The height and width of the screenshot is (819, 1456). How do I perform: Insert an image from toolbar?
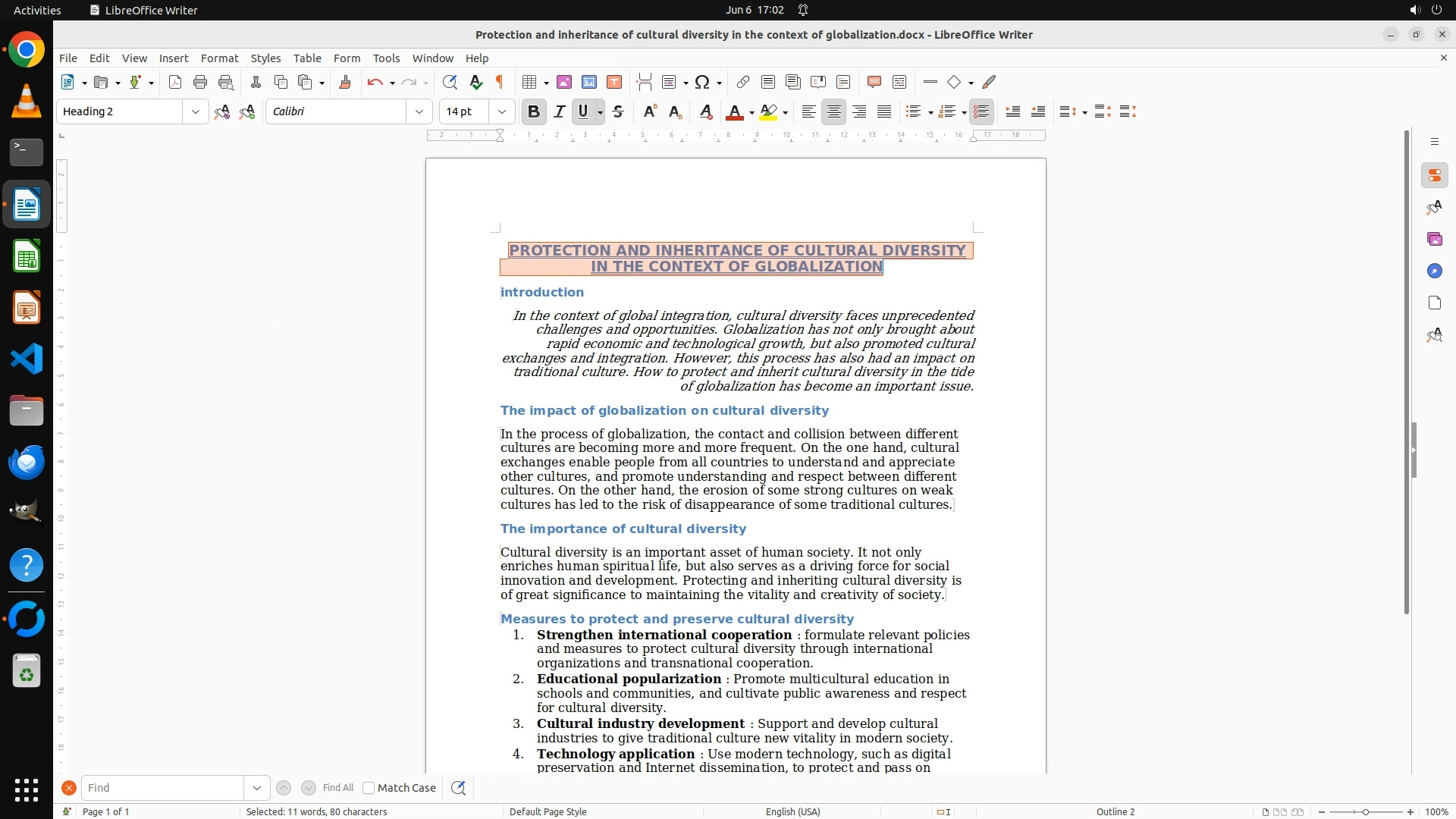pos(564,82)
